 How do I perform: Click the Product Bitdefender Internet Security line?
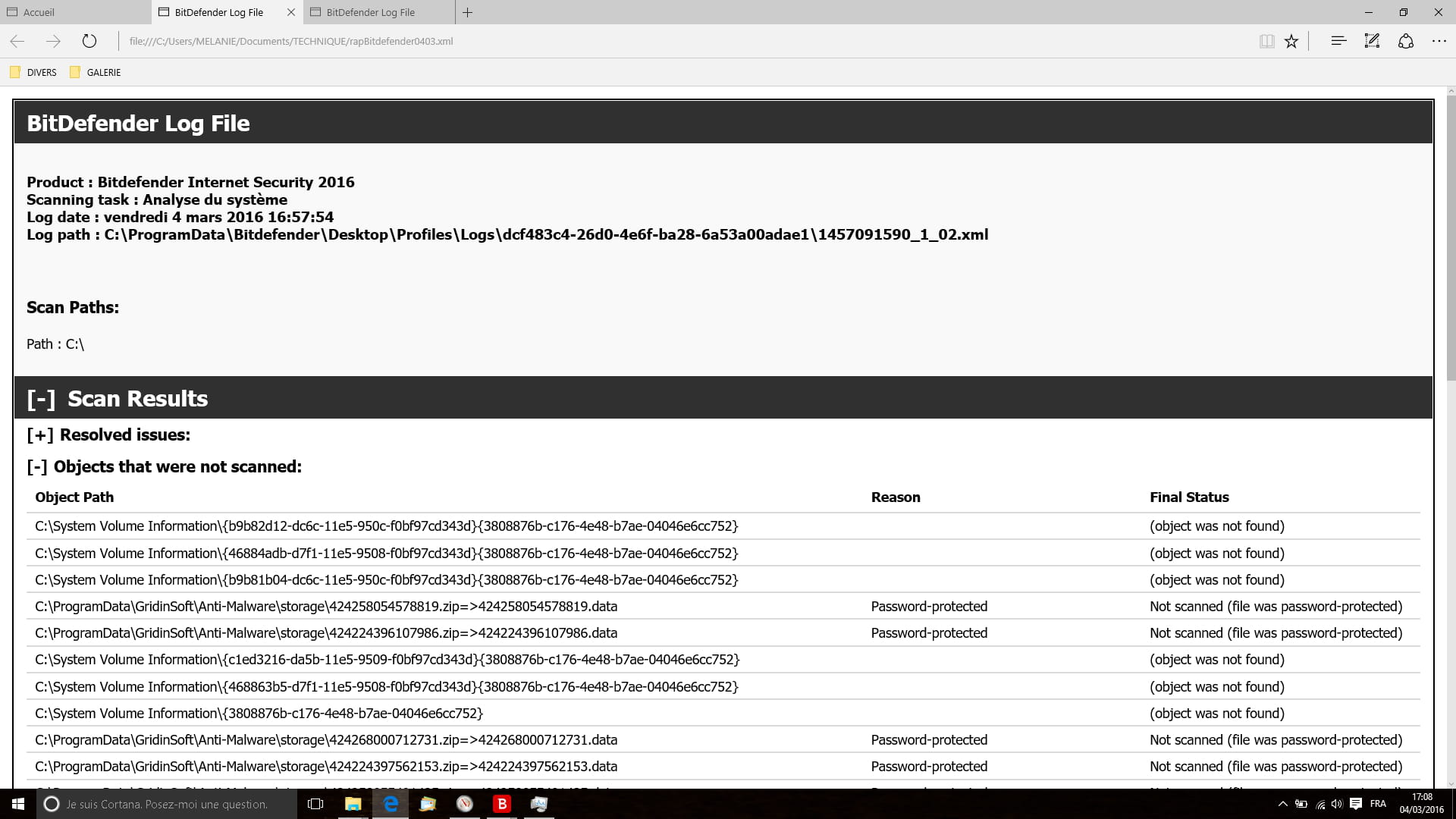[190, 183]
